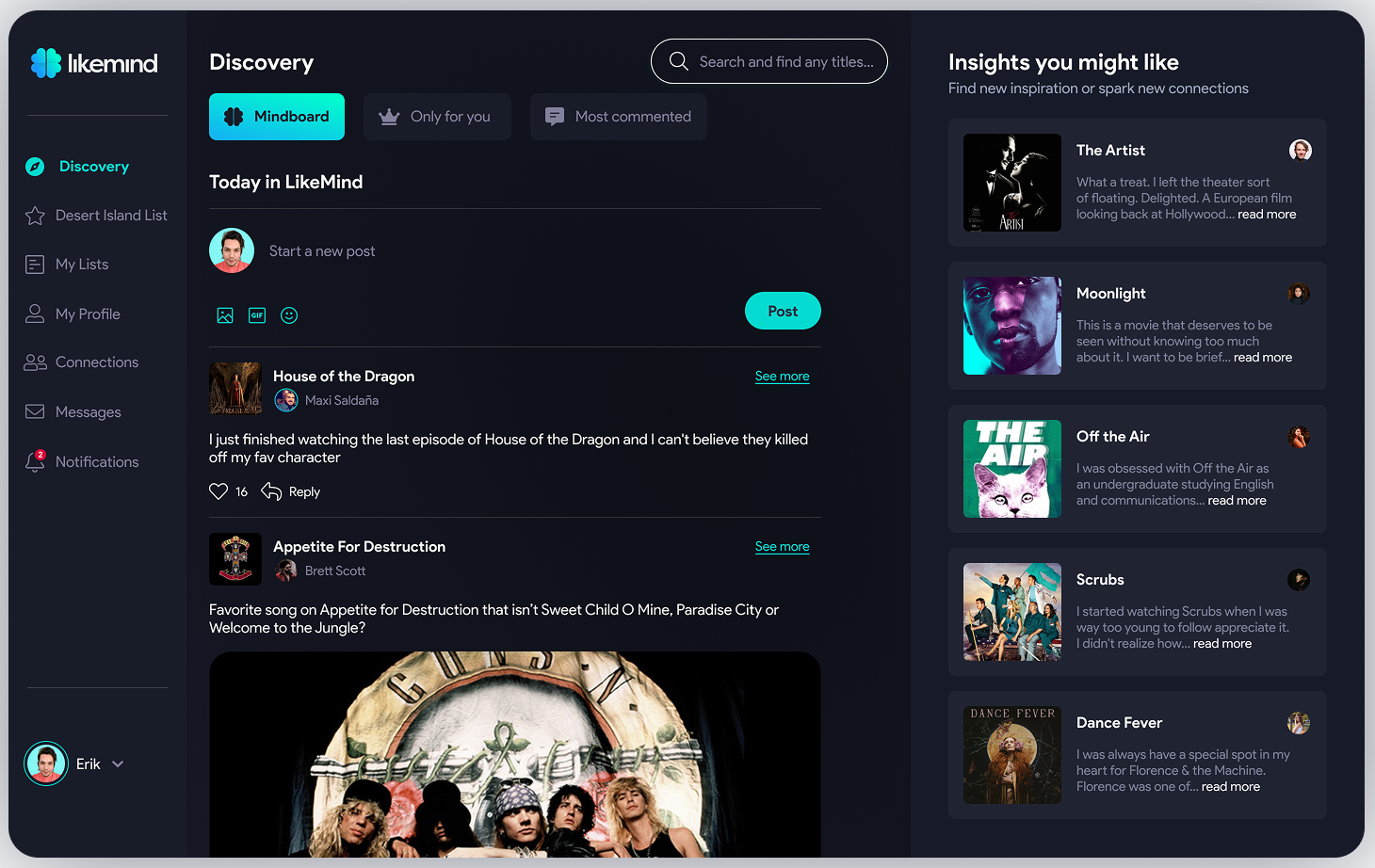Select the Mindboard tab

[277, 117]
